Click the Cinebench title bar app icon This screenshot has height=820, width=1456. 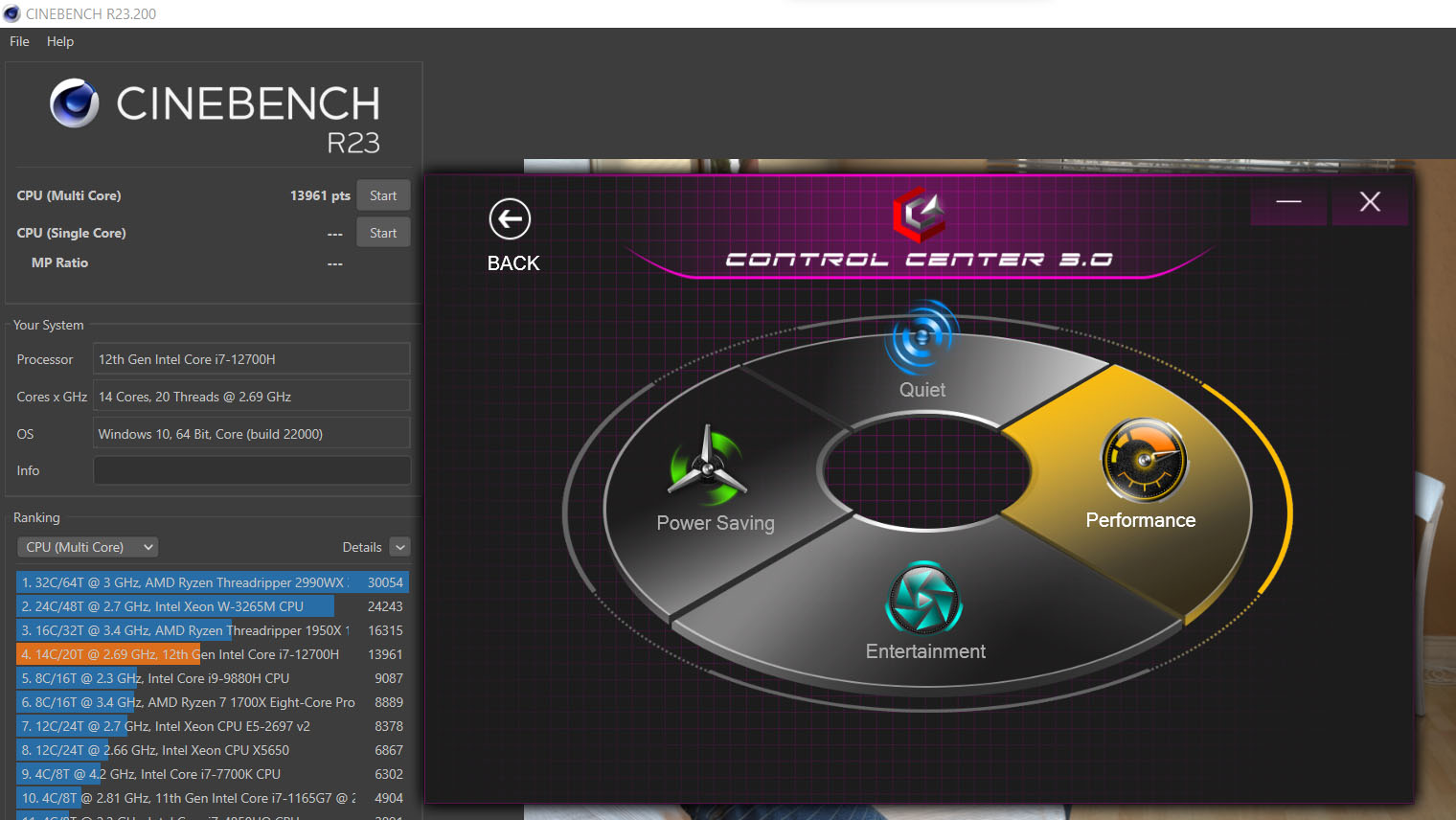(x=11, y=13)
